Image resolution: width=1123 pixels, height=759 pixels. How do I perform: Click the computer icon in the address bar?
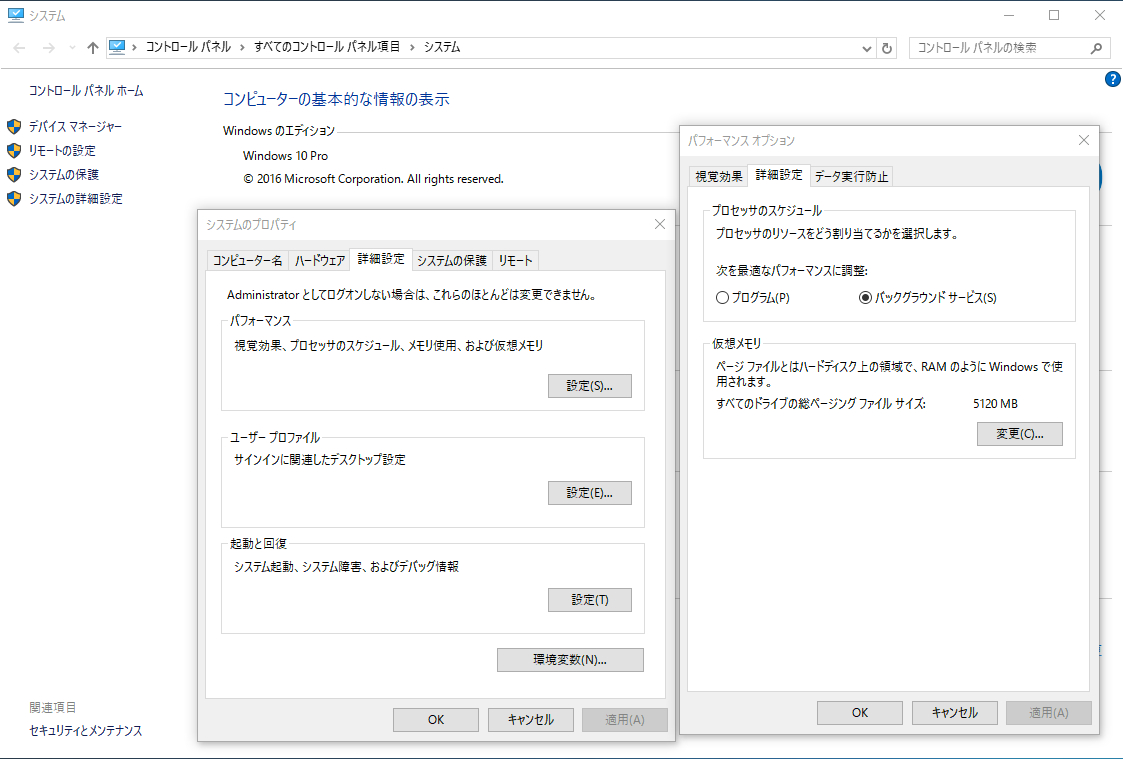(x=117, y=47)
